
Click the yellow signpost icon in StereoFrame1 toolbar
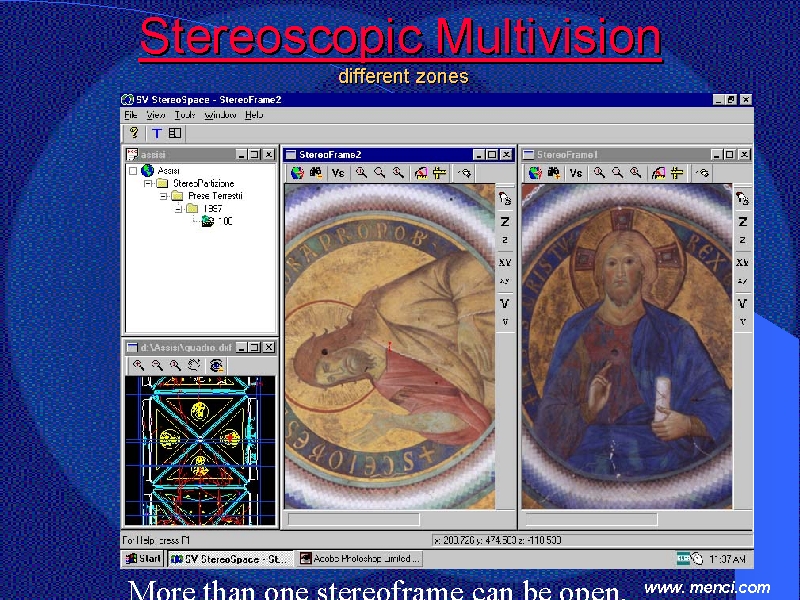(x=677, y=173)
